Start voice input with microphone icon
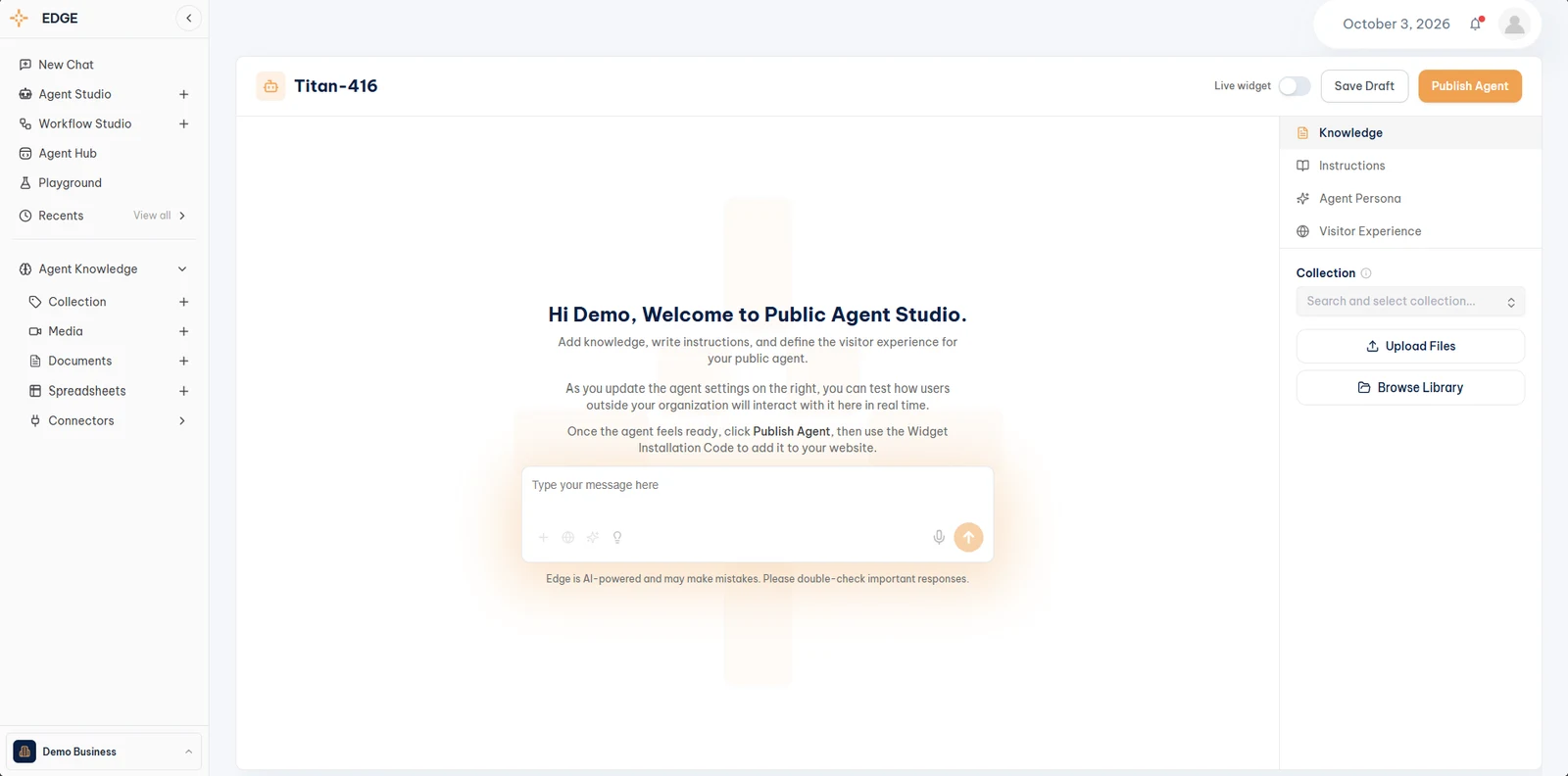 coord(939,537)
